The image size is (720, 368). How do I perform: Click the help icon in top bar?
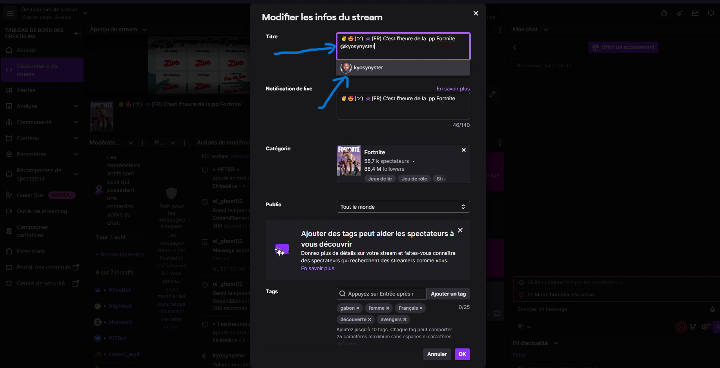664,14
